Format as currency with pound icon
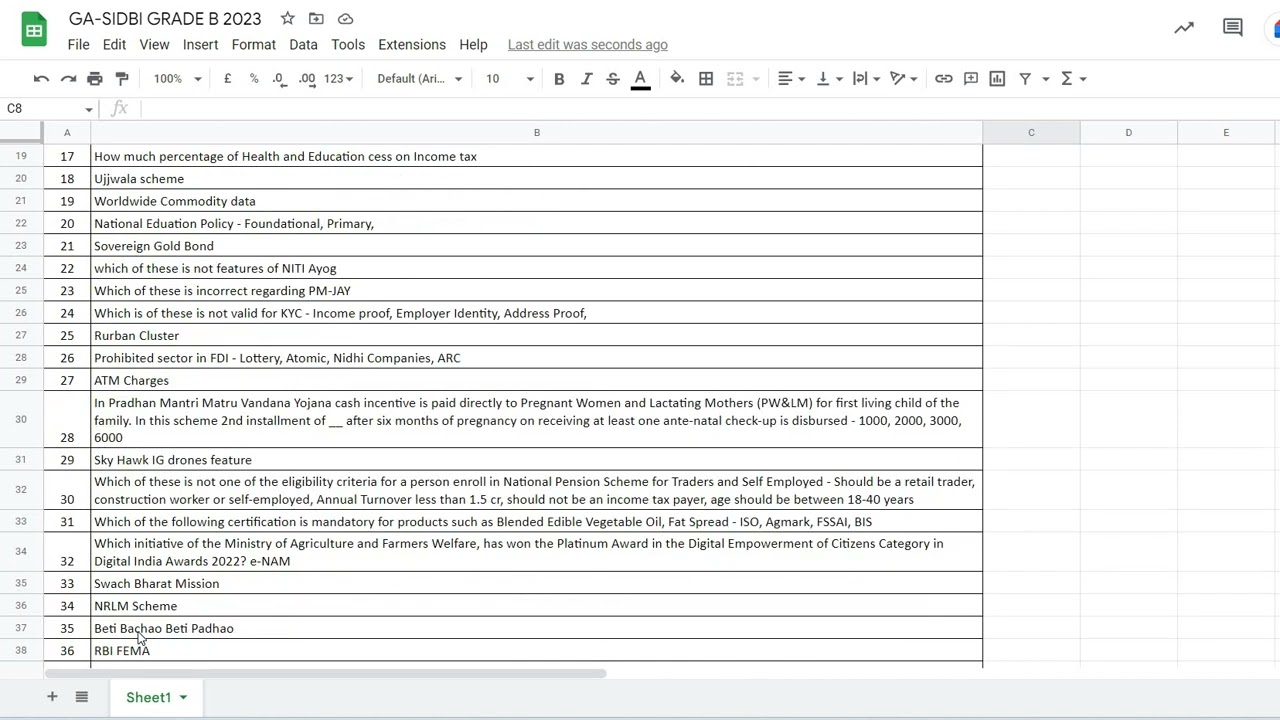The height and width of the screenshot is (720, 1280). click(x=227, y=78)
